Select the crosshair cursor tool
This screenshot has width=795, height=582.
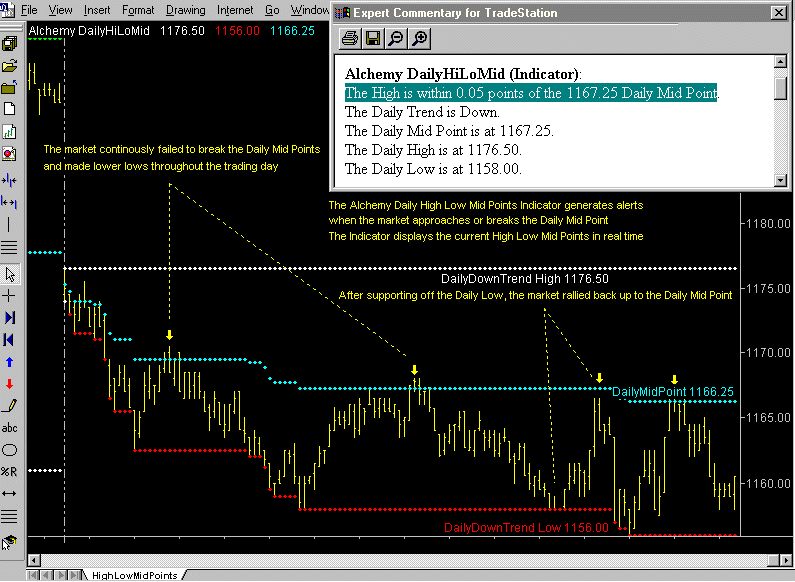coord(9,296)
